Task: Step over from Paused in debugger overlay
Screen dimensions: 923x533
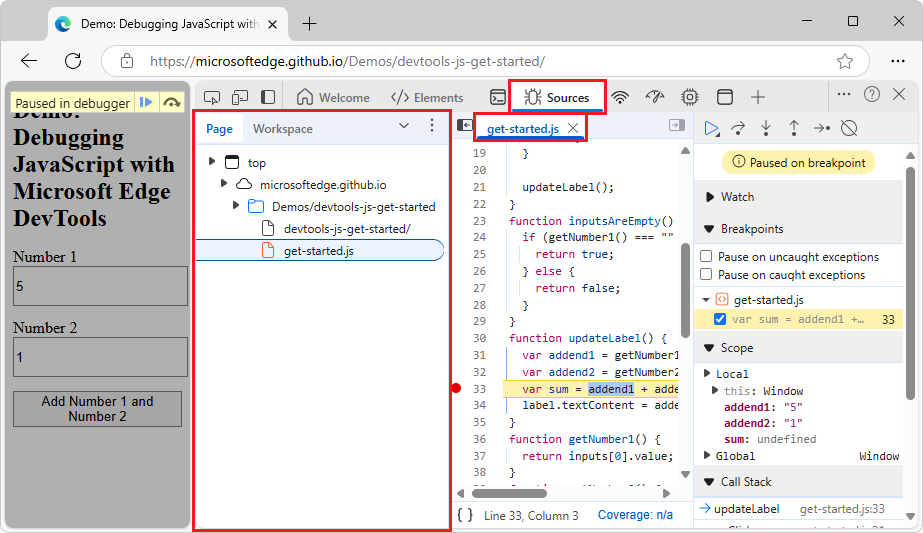Action: 171,102
